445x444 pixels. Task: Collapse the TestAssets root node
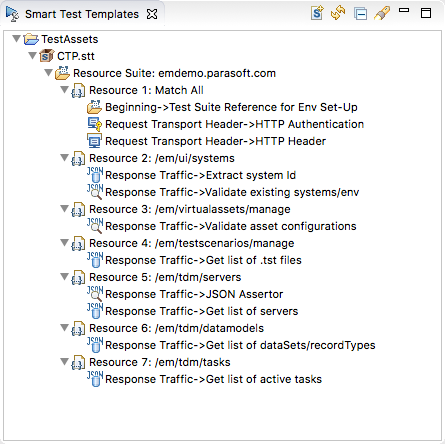[16, 38]
